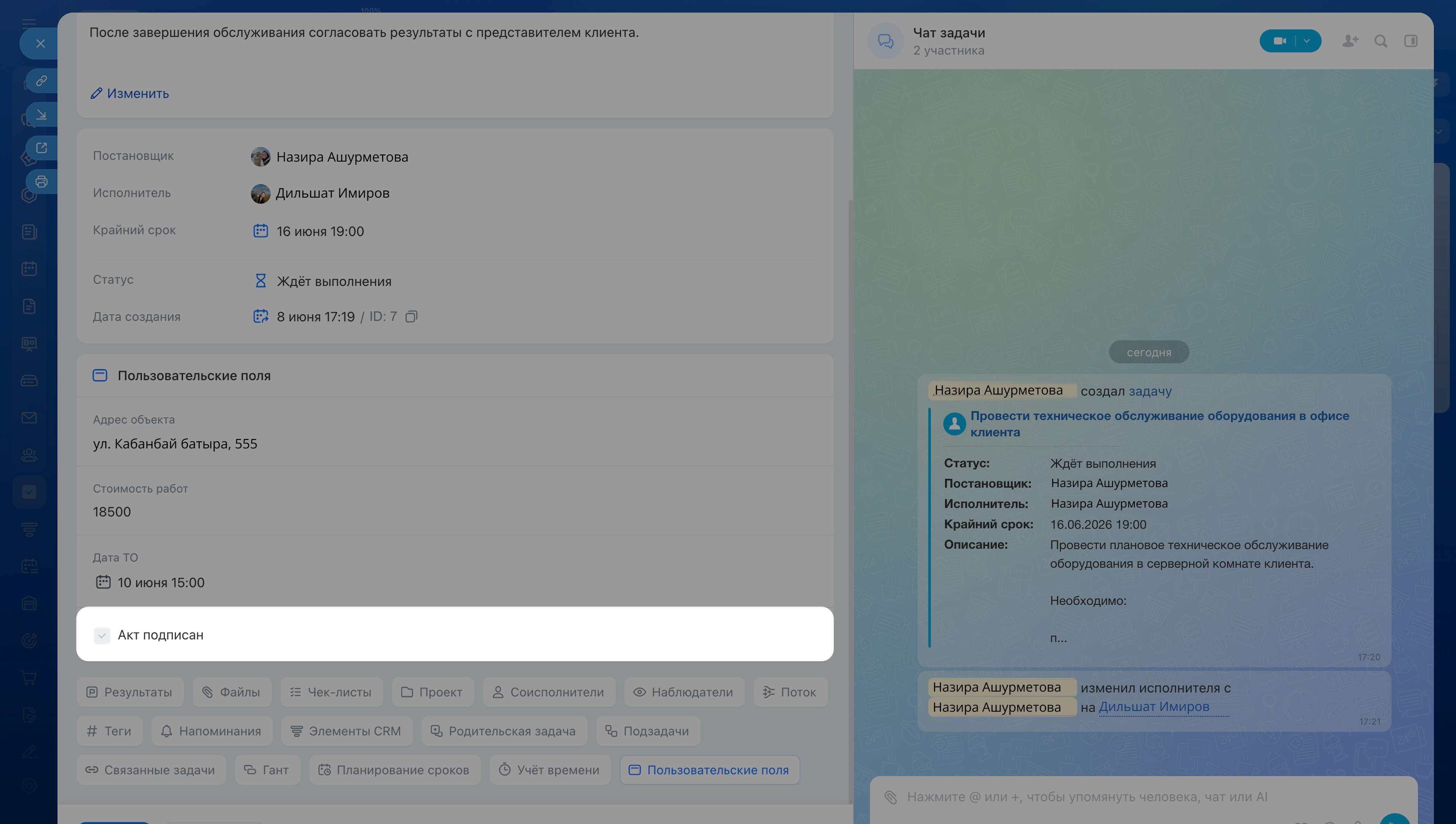Open video call options dropdown arrow
This screenshot has width=1456, height=824.
(1307, 41)
